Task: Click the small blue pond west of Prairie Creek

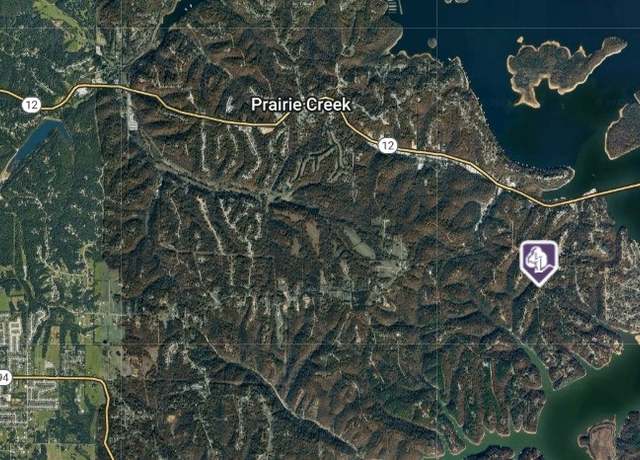Action: pyautogui.click(x=34, y=141)
